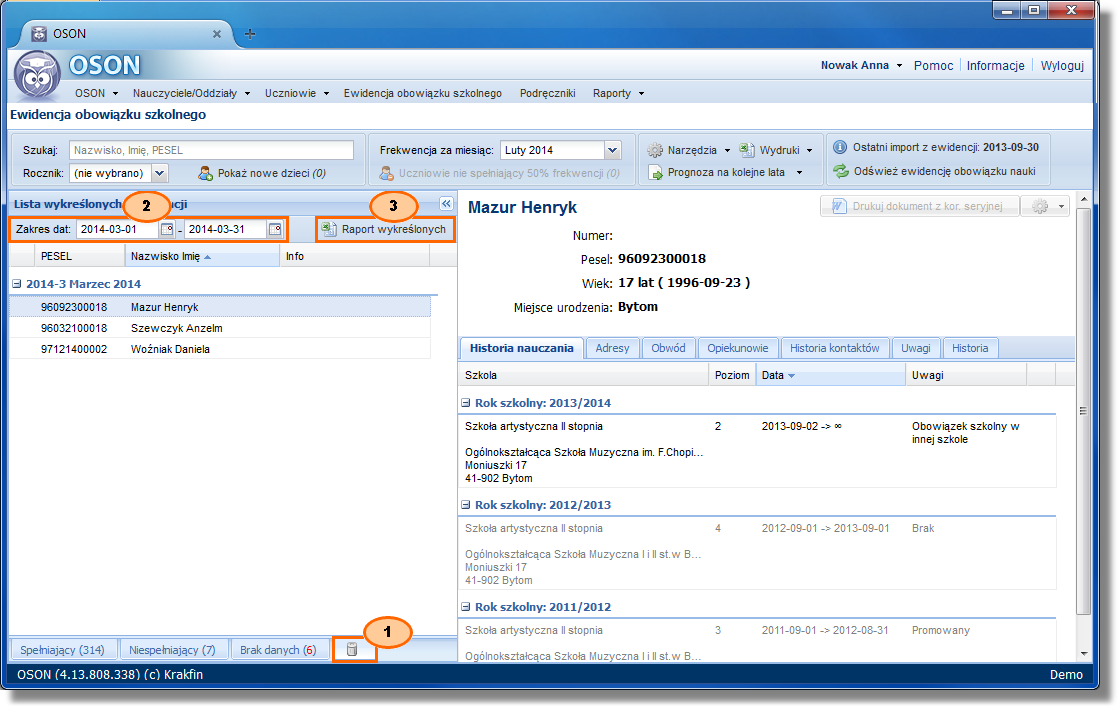Click the Wyloguj link
Viewport: 1119px width, 709px height.
point(1062,65)
